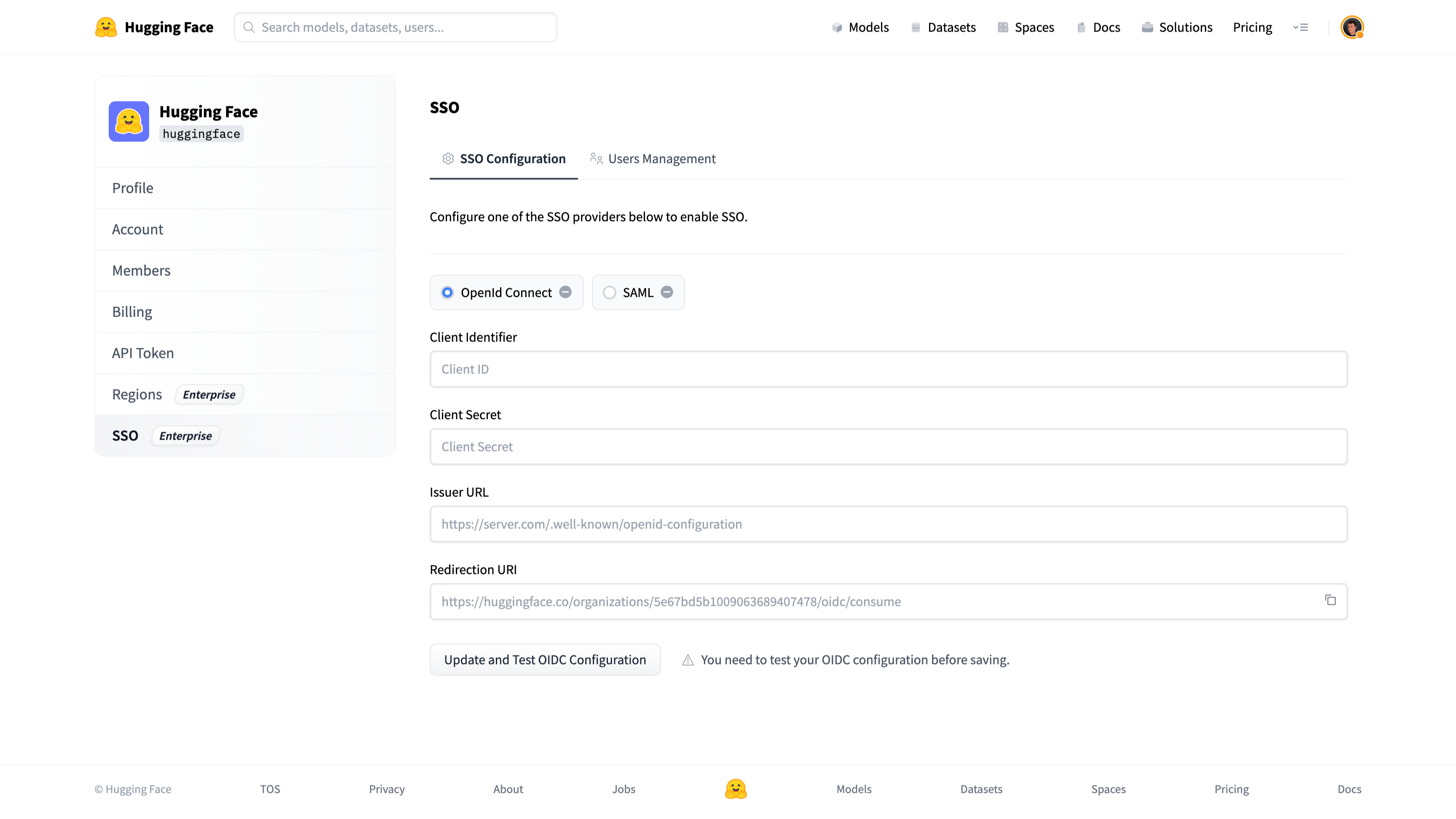Click Update and Test OIDC Configuration

[545, 660]
